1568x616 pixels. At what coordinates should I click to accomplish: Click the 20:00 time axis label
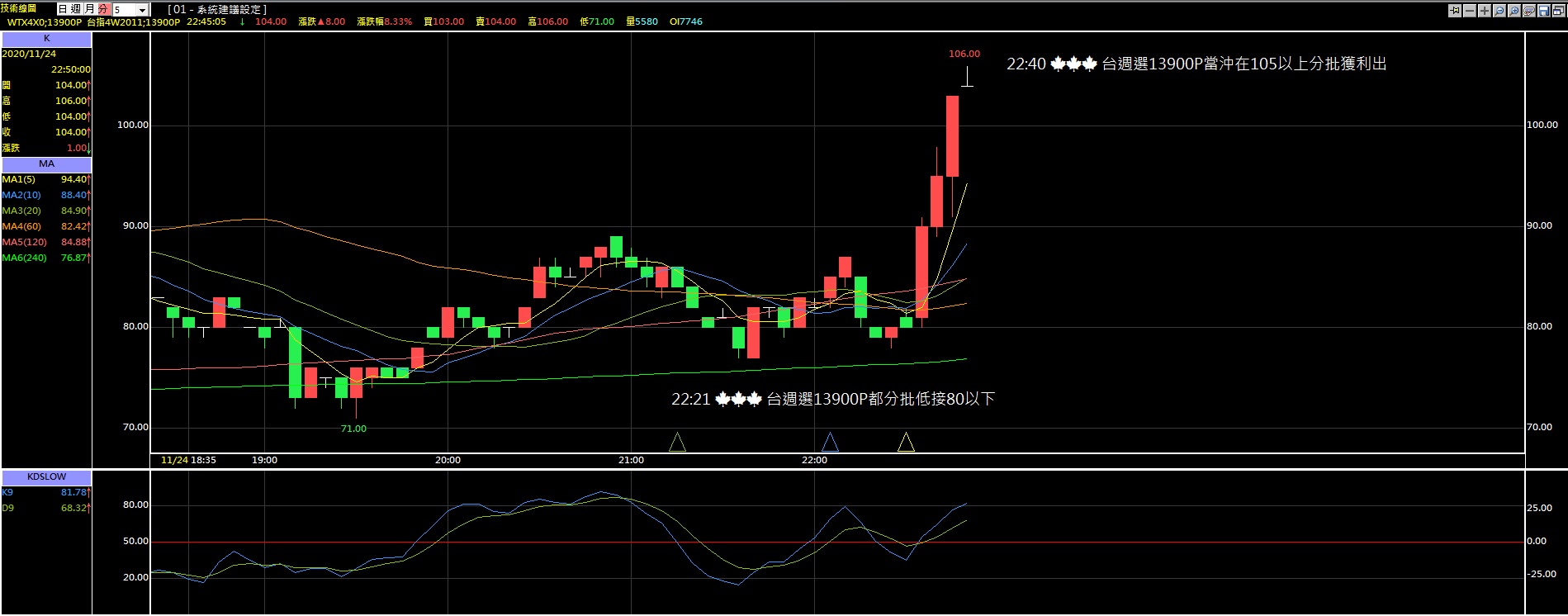click(448, 460)
